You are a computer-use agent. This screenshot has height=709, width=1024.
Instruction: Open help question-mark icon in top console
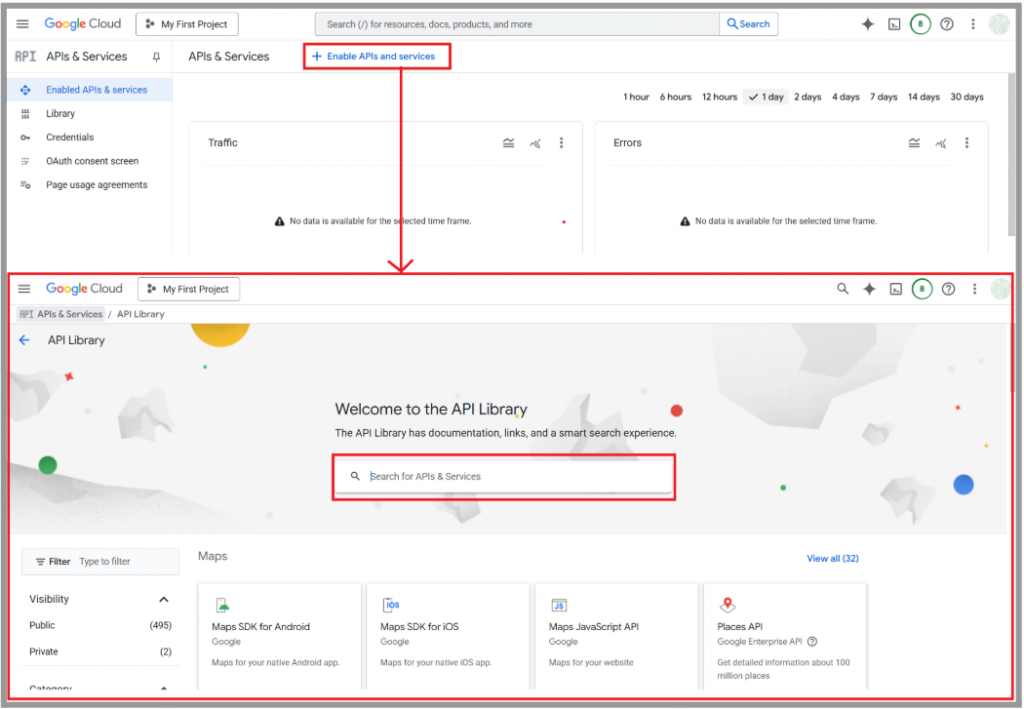[946, 24]
